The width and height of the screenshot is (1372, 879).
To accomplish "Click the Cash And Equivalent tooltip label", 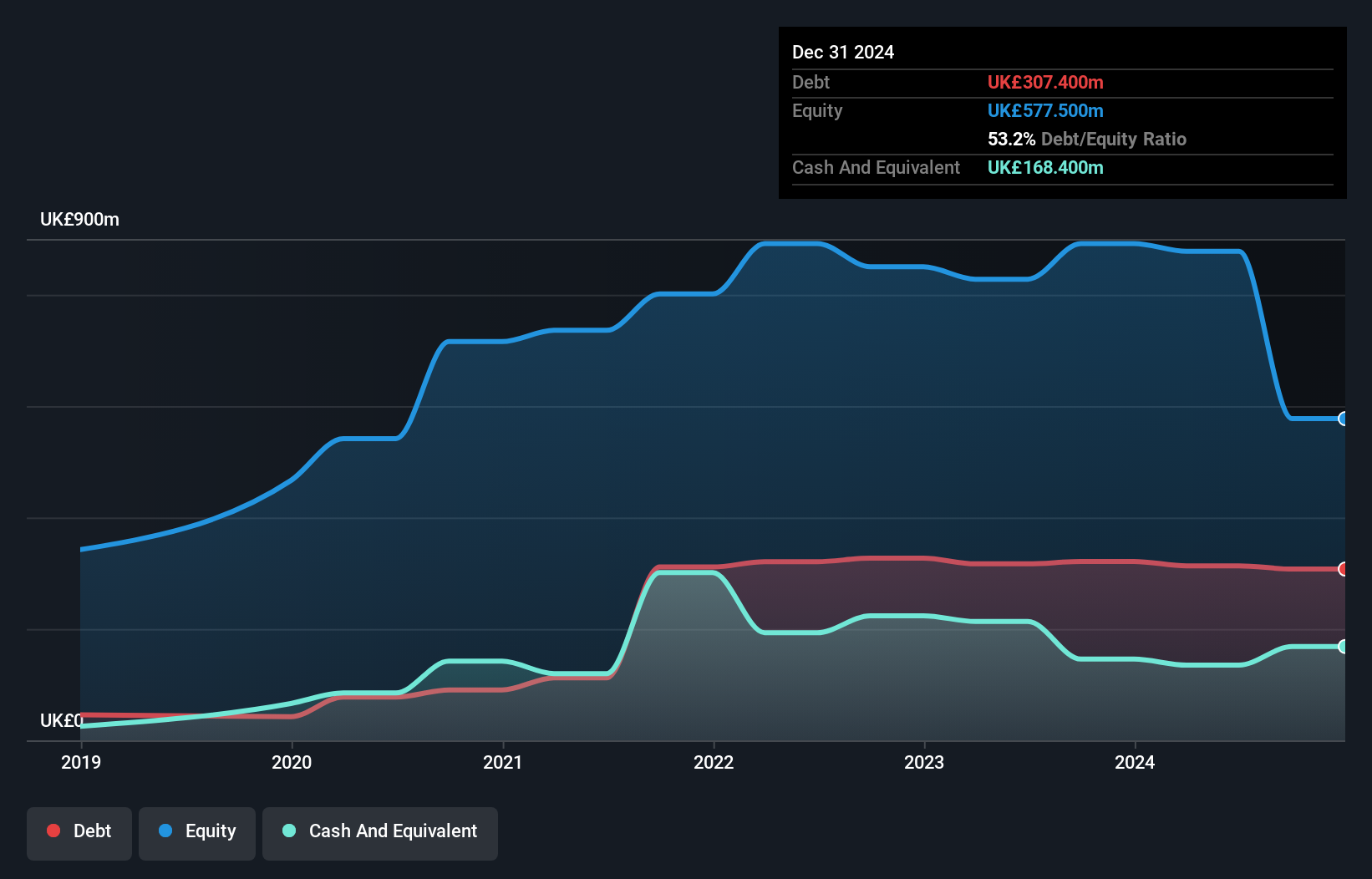I will pos(876,167).
